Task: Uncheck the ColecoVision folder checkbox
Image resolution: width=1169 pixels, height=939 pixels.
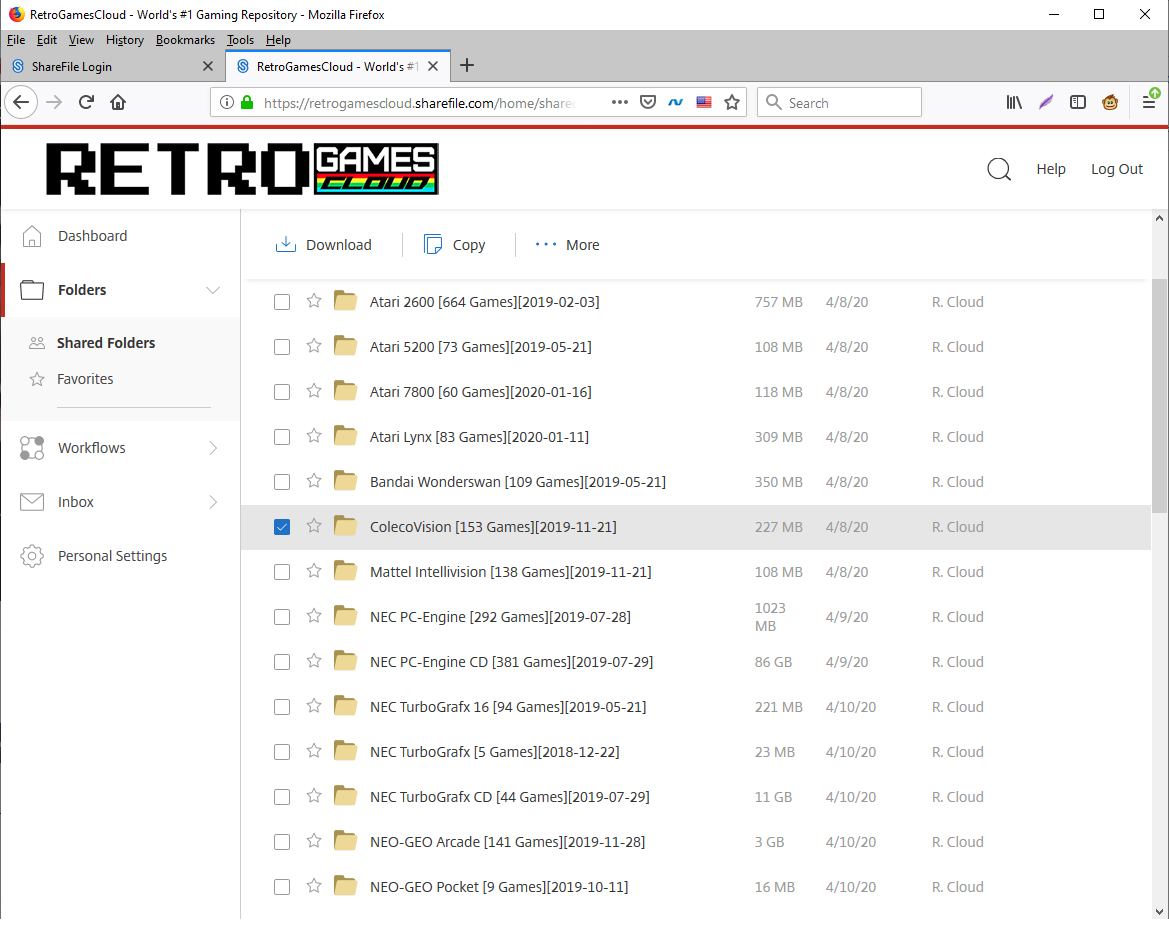Action: pyautogui.click(x=282, y=527)
